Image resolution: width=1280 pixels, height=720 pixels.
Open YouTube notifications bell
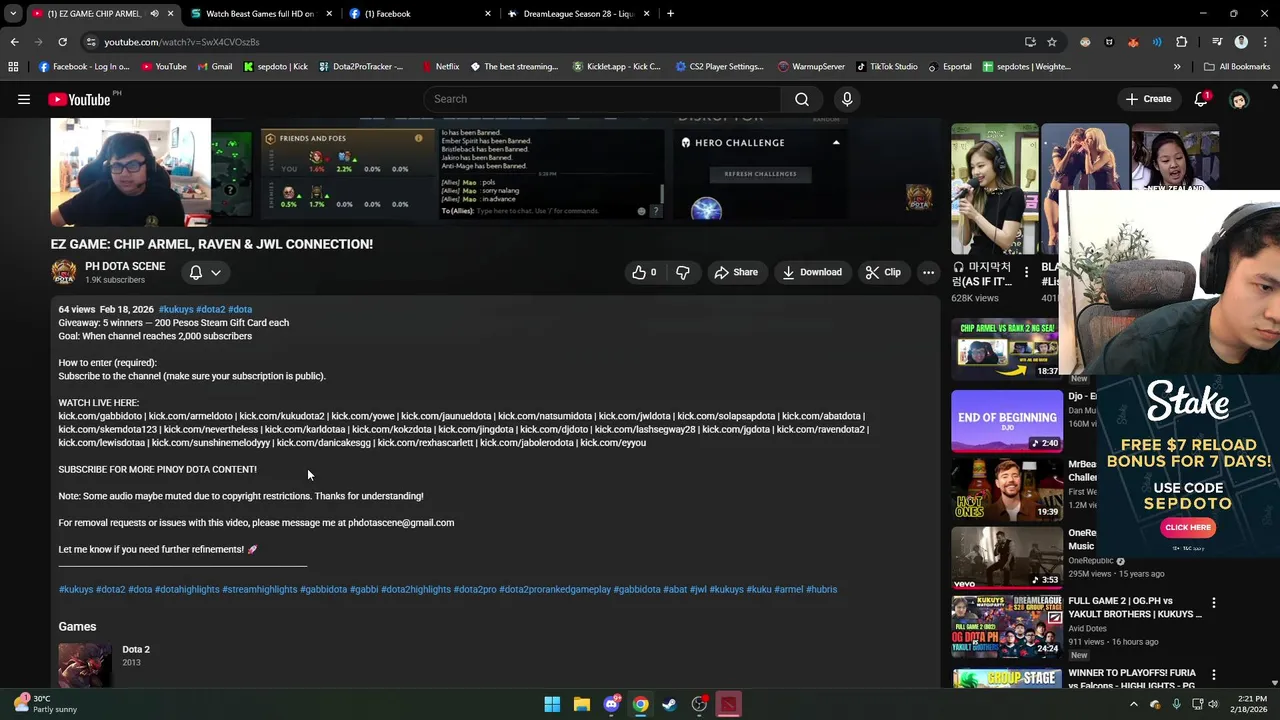(1201, 99)
